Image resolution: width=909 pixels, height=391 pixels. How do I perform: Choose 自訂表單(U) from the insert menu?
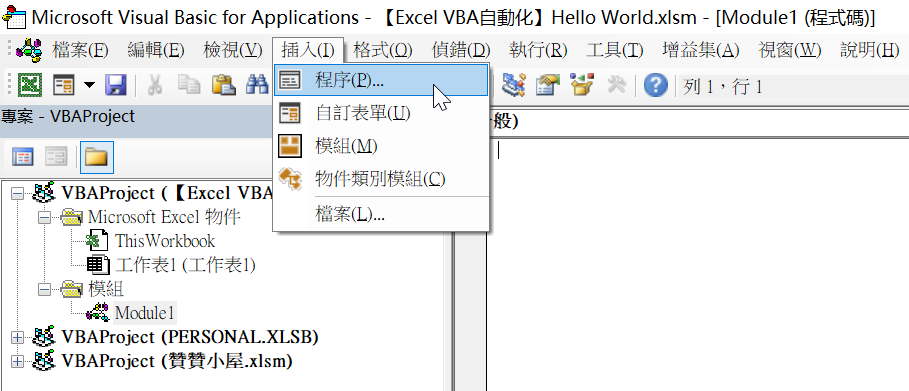[380, 113]
